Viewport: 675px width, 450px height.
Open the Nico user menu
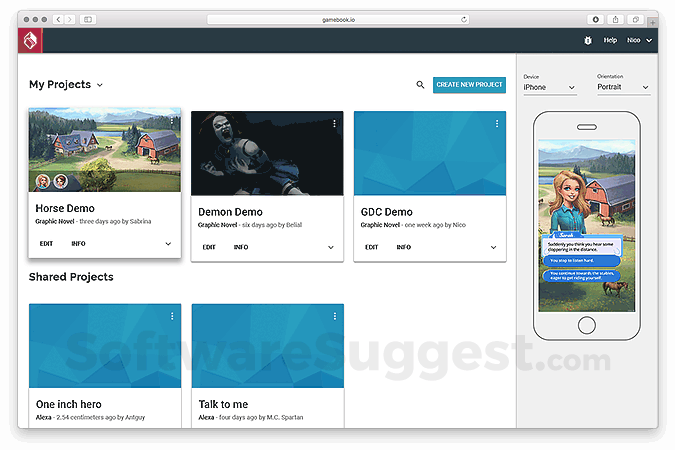[x=639, y=40]
